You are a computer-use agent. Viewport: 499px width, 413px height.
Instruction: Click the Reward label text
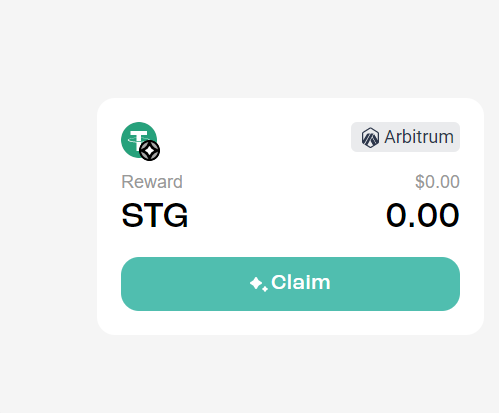tap(152, 182)
